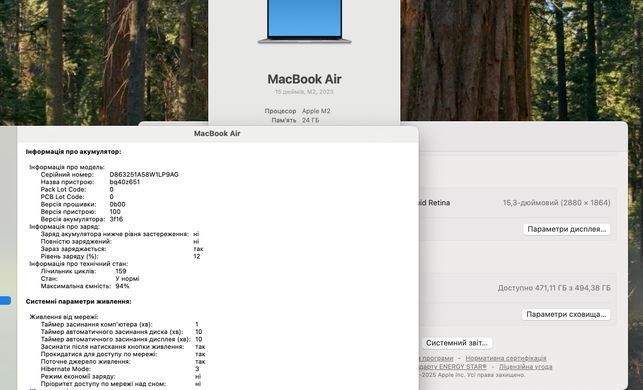Select 'Інформація про акумулятор' heading
The image size is (643, 390).
[x=73, y=152]
